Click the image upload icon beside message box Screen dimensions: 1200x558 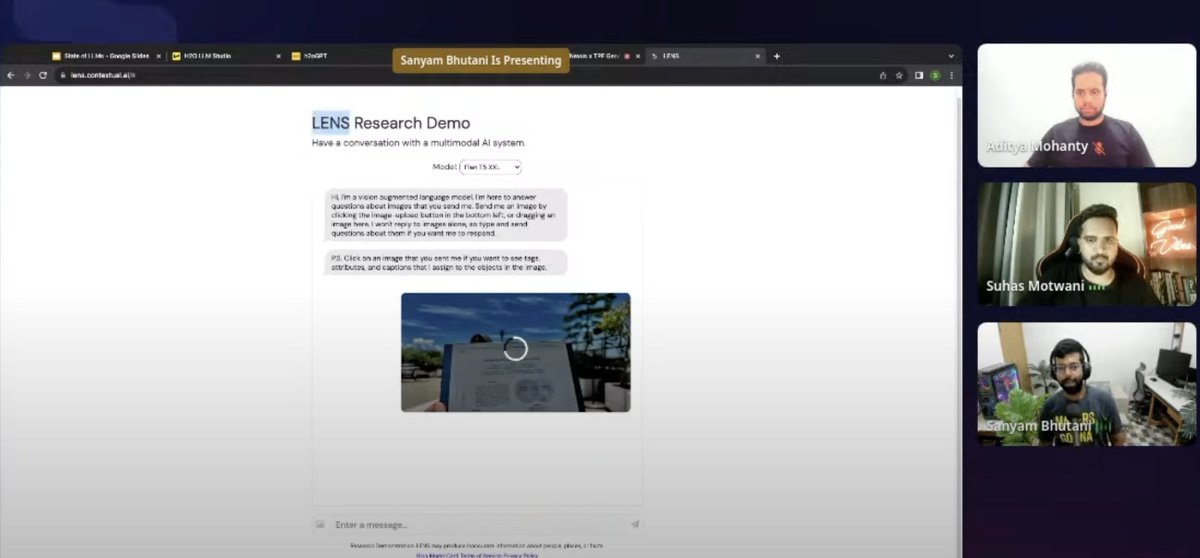tap(320, 524)
